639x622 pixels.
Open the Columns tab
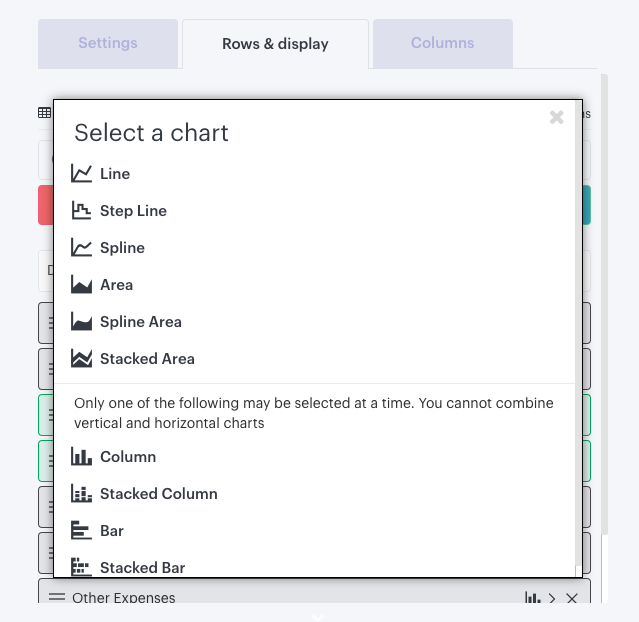pyautogui.click(x=443, y=43)
